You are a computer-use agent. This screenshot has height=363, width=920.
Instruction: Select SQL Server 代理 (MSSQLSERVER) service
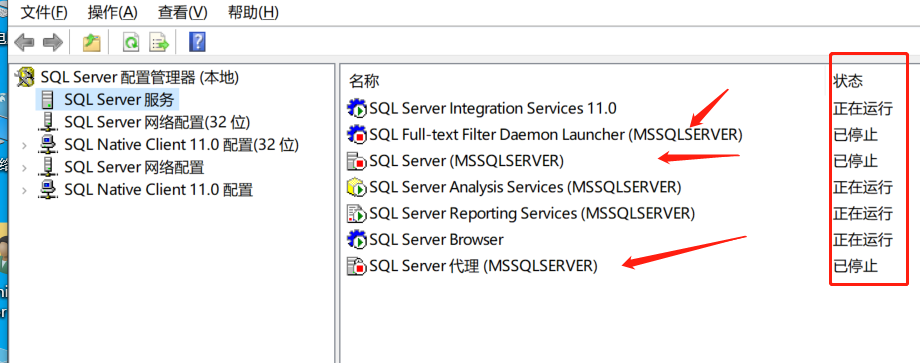click(483, 266)
